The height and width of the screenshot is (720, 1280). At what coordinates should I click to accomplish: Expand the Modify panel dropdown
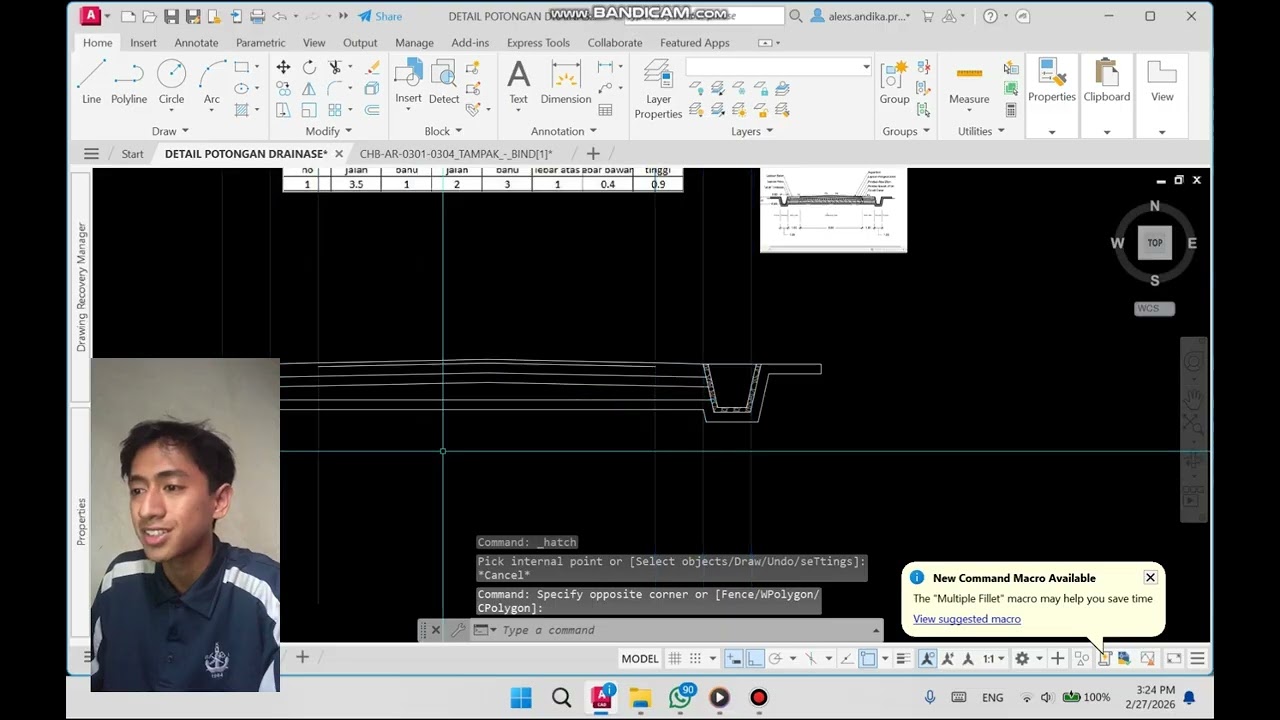[x=329, y=131]
